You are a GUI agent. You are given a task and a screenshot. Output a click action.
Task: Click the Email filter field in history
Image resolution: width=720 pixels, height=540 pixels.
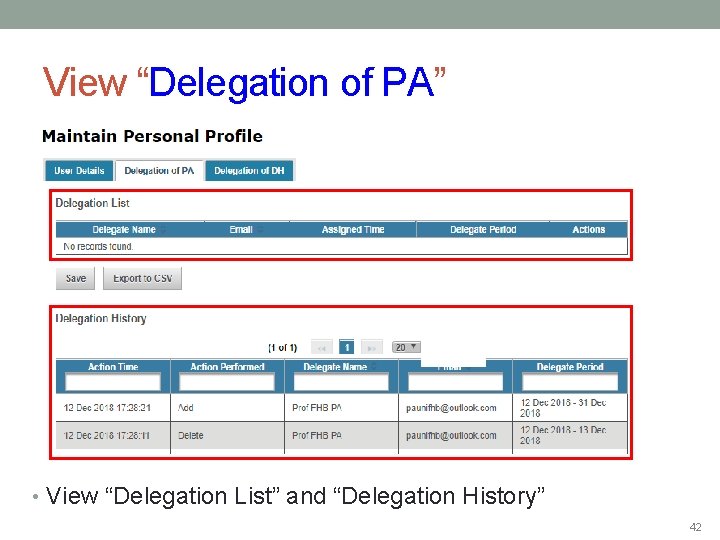(x=455, y=382)
